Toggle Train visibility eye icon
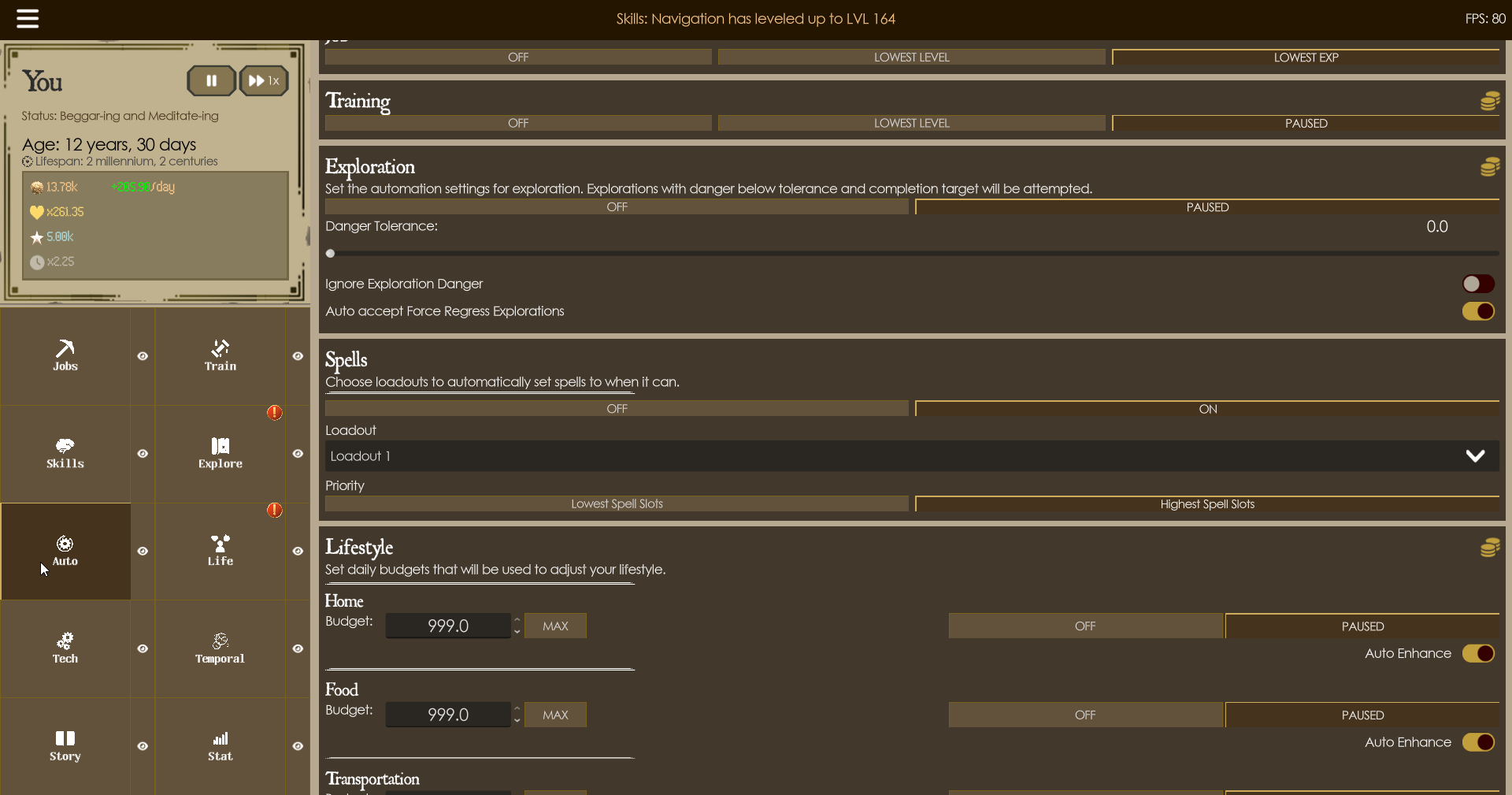This screenshot has width=1512, height=795. click(x=298, y=356)
